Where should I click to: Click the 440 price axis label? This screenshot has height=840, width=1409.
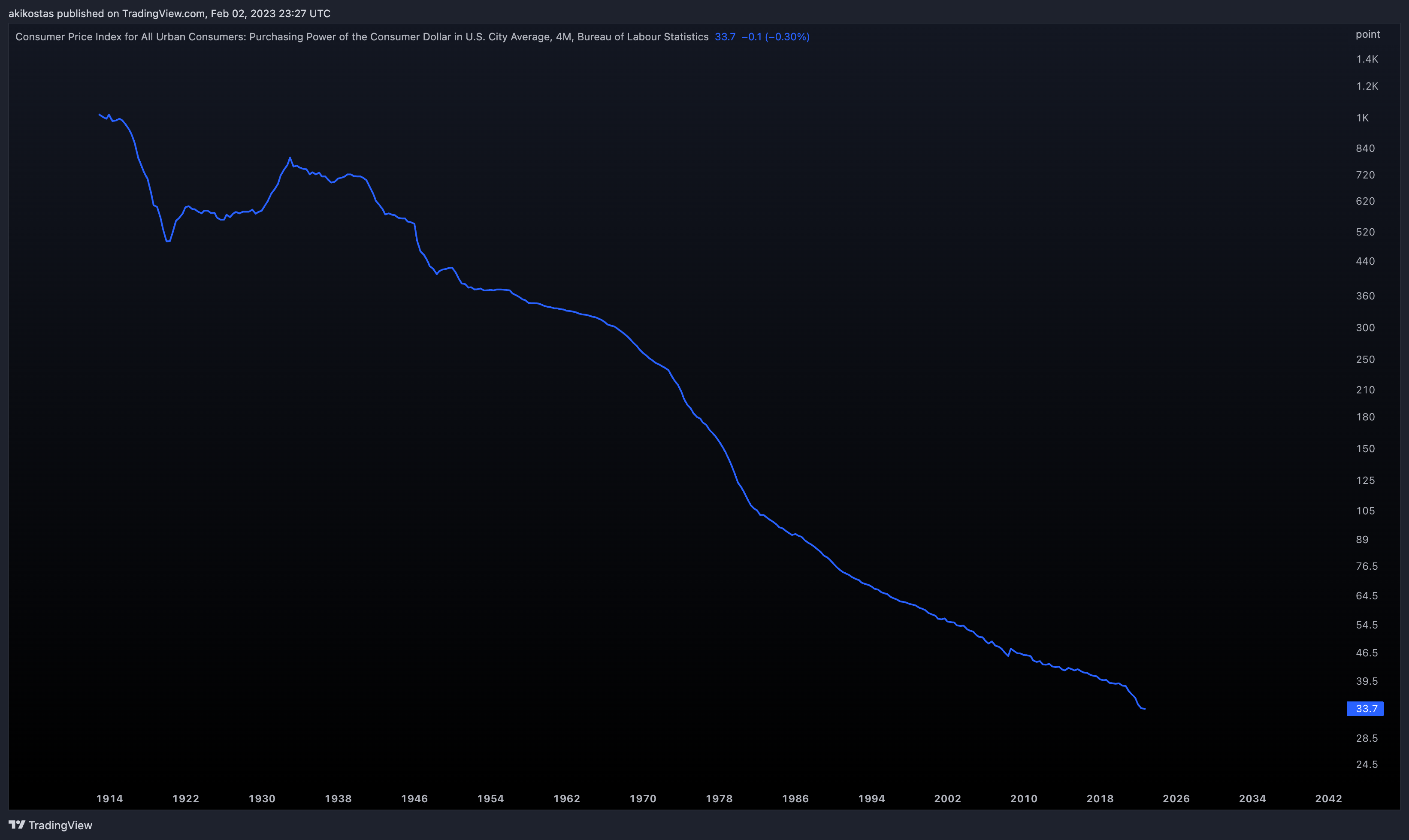tap(1365, 262)
